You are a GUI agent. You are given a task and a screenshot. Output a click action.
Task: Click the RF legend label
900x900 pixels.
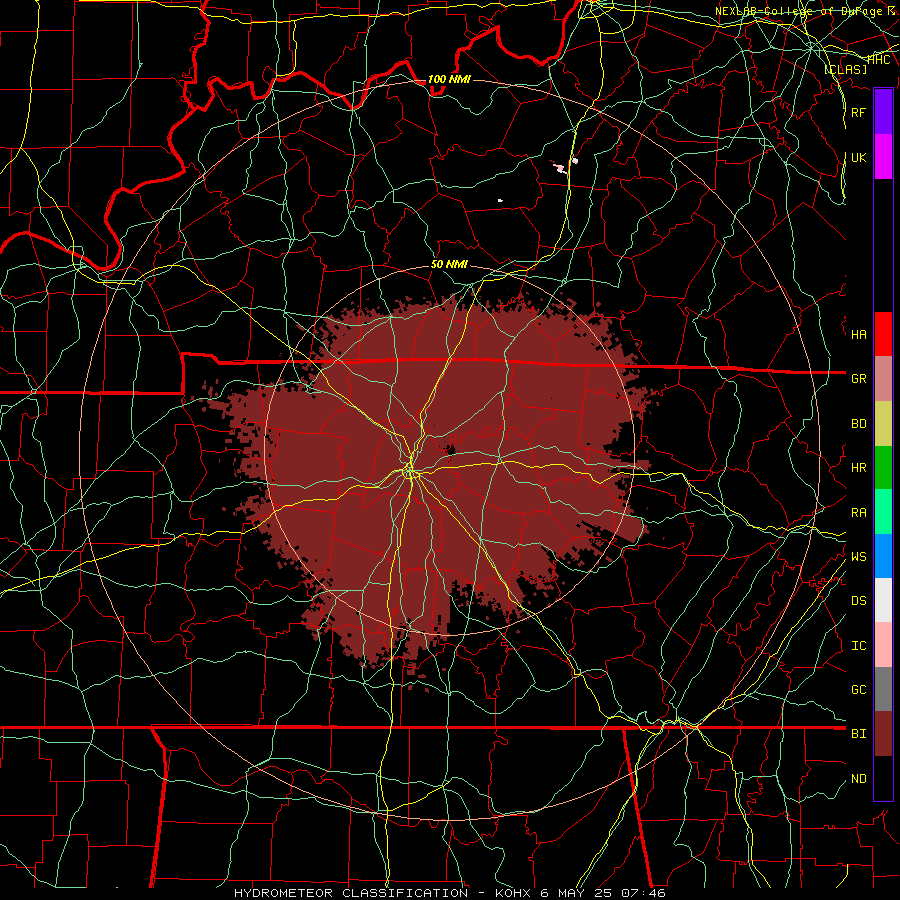(858, 112)
